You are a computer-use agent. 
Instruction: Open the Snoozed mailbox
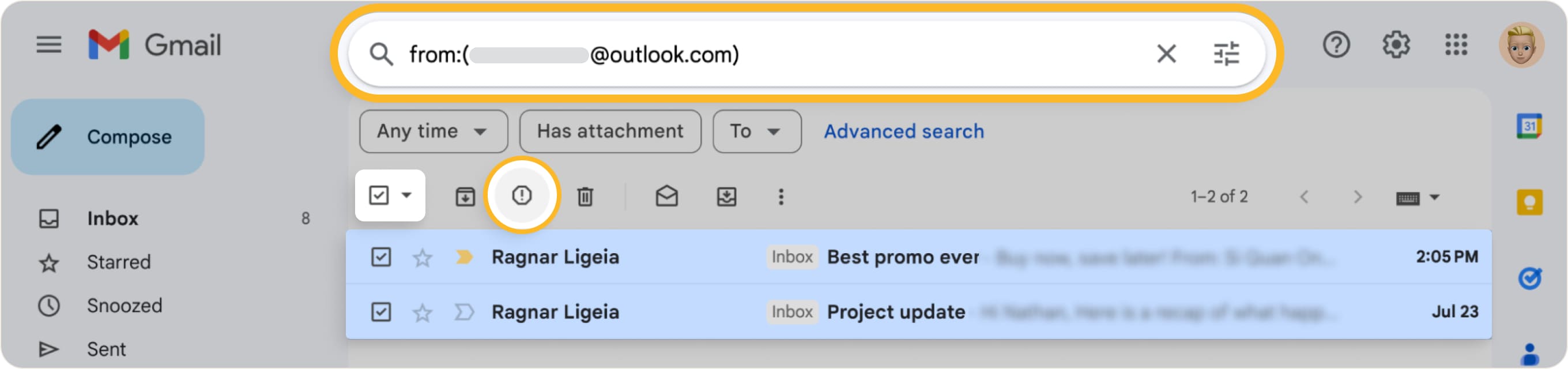click(123, 305)
